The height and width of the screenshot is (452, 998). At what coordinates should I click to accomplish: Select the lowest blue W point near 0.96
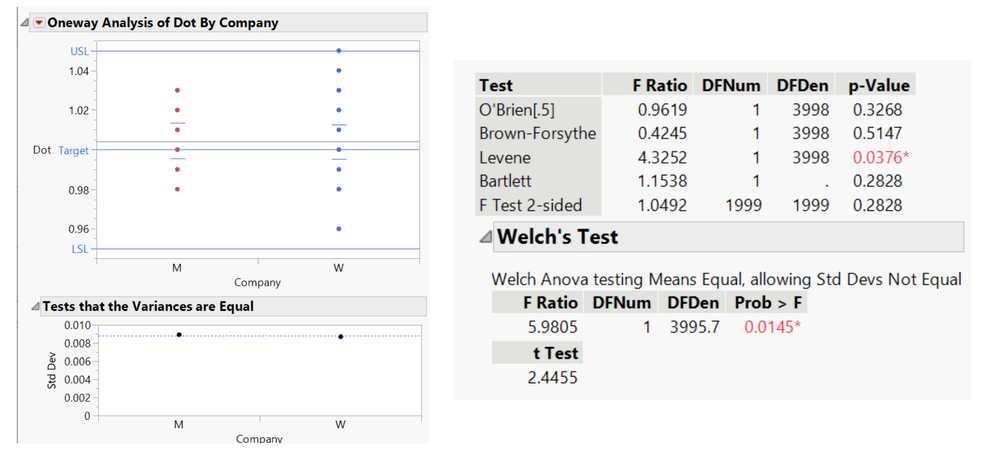click(339, 229)
